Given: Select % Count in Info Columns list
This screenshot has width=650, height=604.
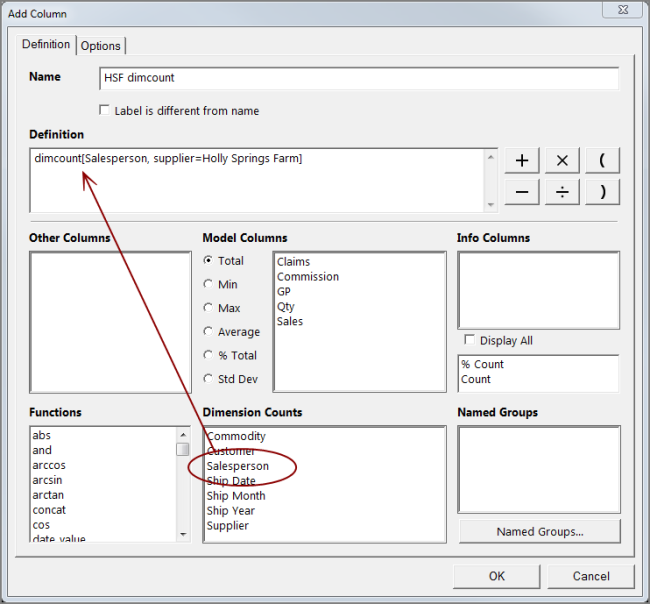Looking at the screenshot, I should [x=483, y=364].
